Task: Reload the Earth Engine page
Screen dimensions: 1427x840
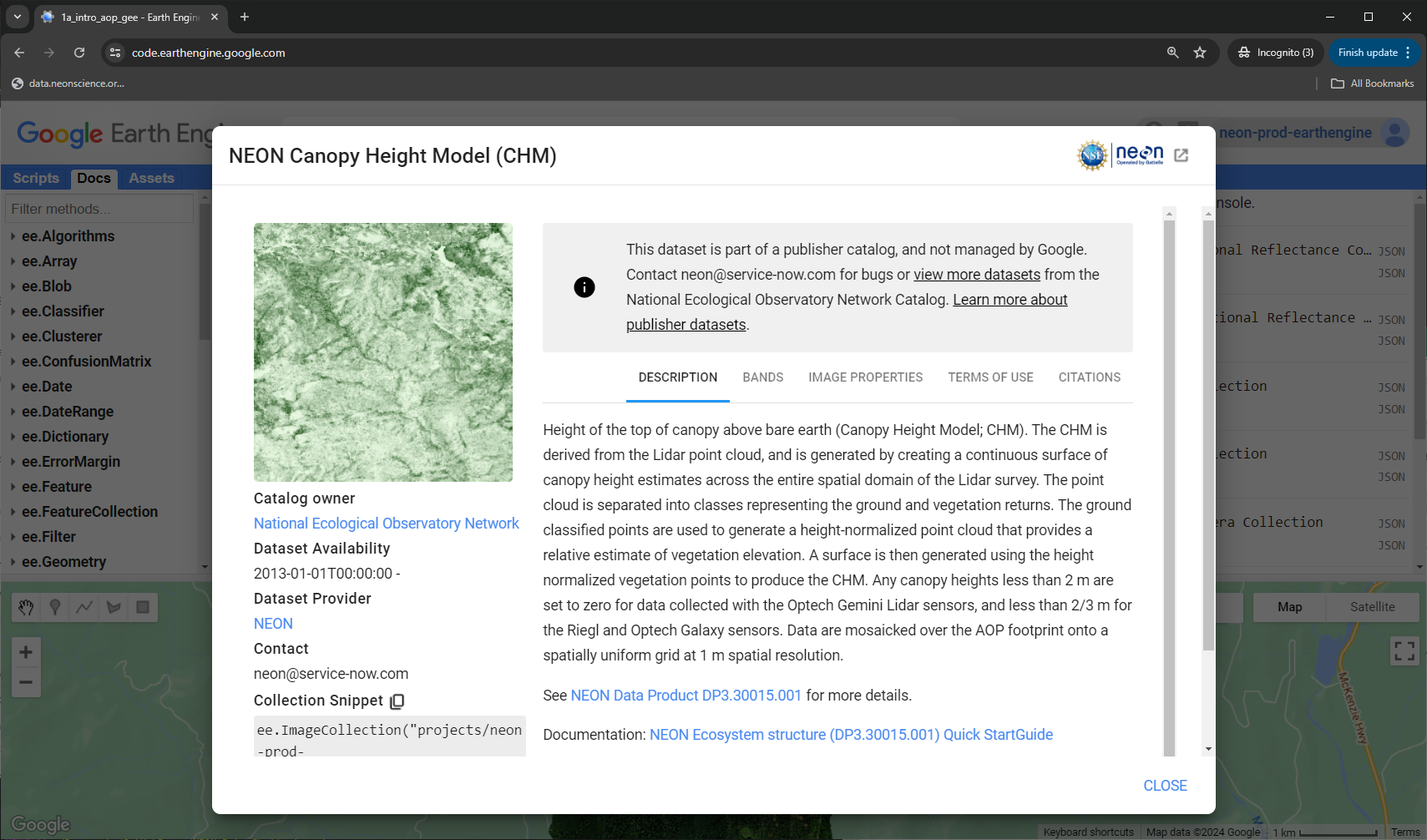Action: pos(79,53)
